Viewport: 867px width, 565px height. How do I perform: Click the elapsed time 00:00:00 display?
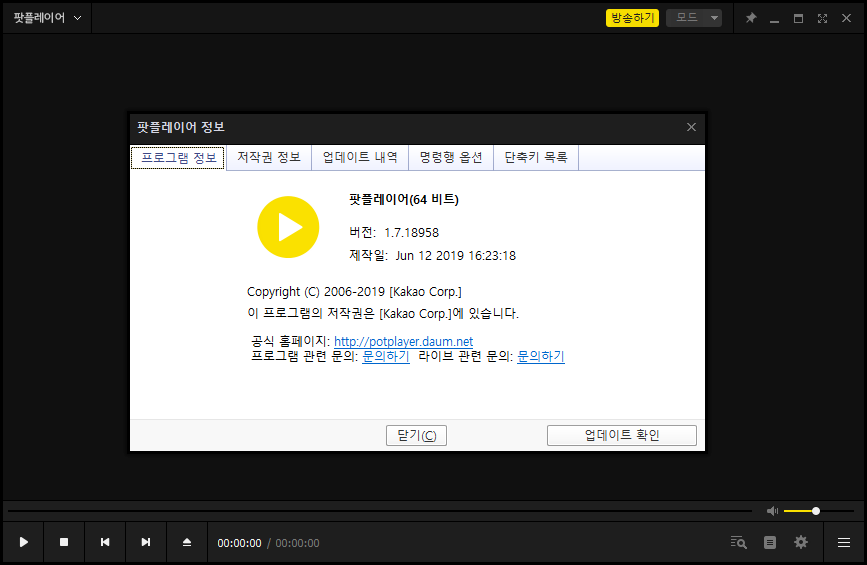(239, 543)
